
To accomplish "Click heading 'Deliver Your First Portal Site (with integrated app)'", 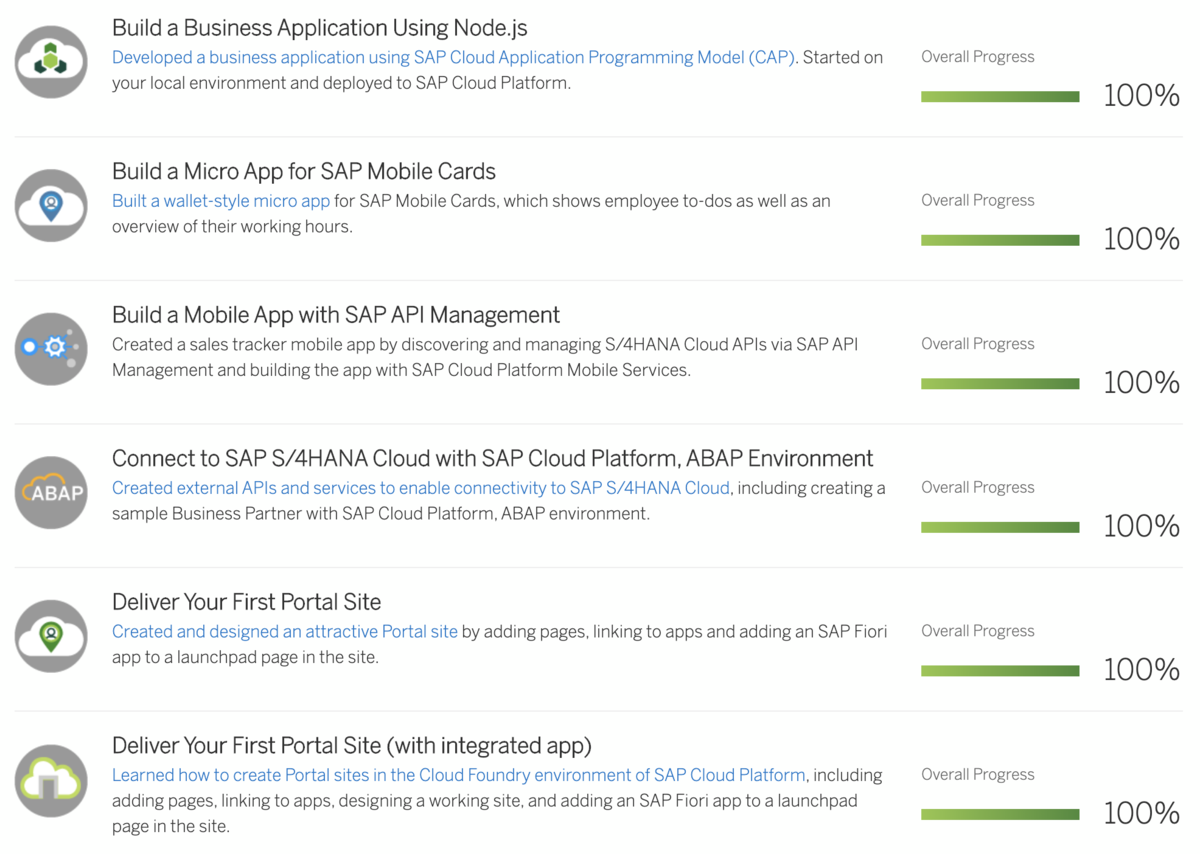I will pyautogui.click(x=352, y=746).
